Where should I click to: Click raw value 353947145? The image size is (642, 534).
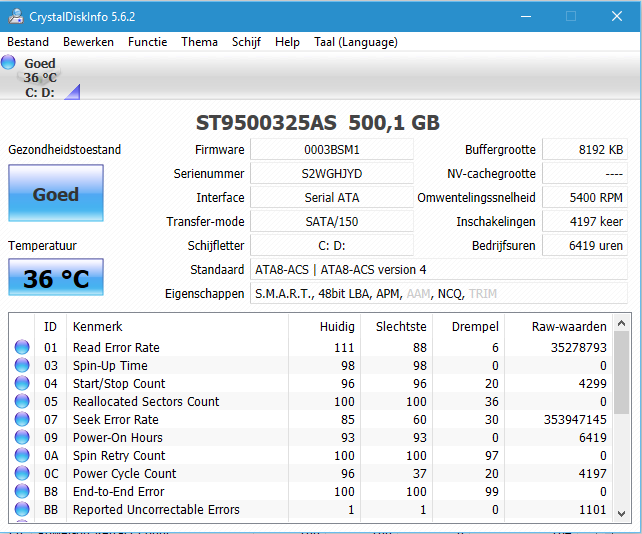tap(575, 419)
